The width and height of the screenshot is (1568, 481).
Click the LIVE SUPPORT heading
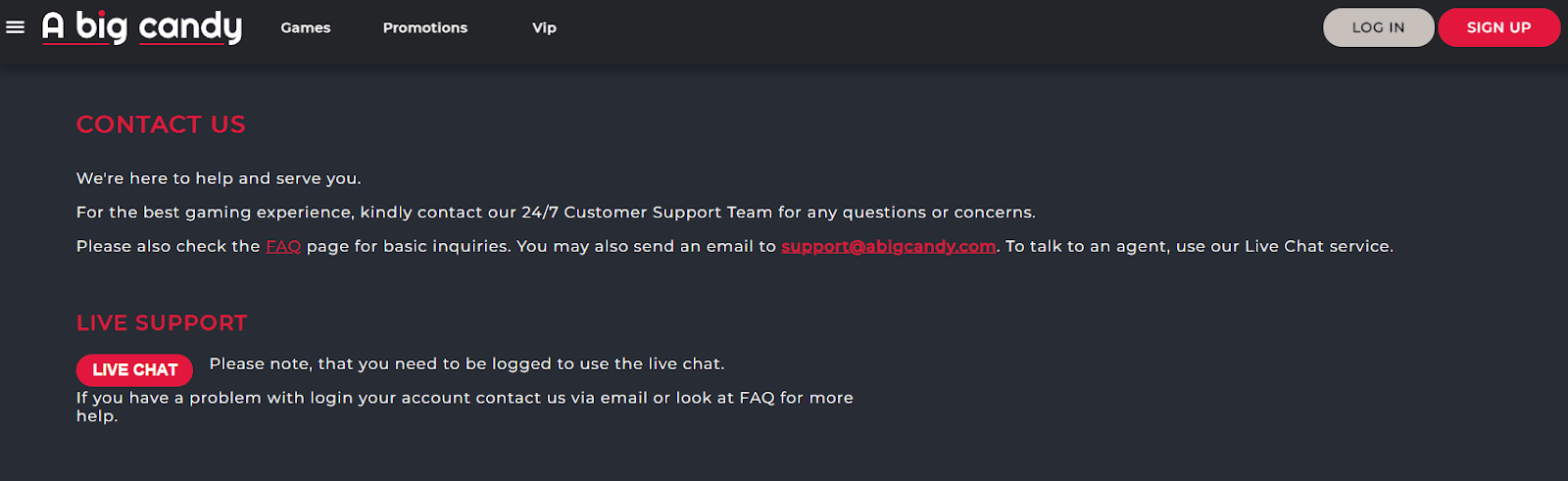point(163,323)
